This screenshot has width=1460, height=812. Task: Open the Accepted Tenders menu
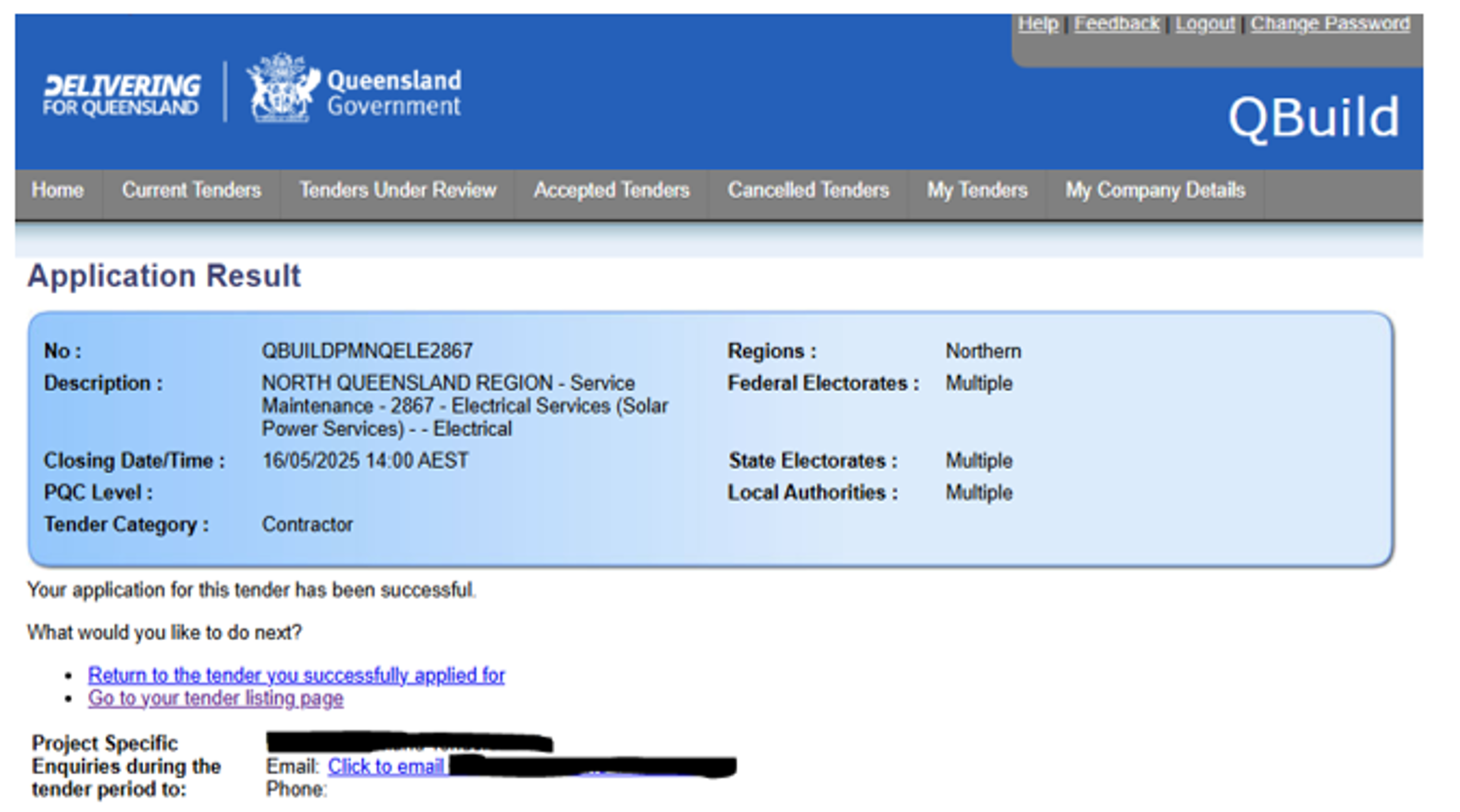click(611, 190)
